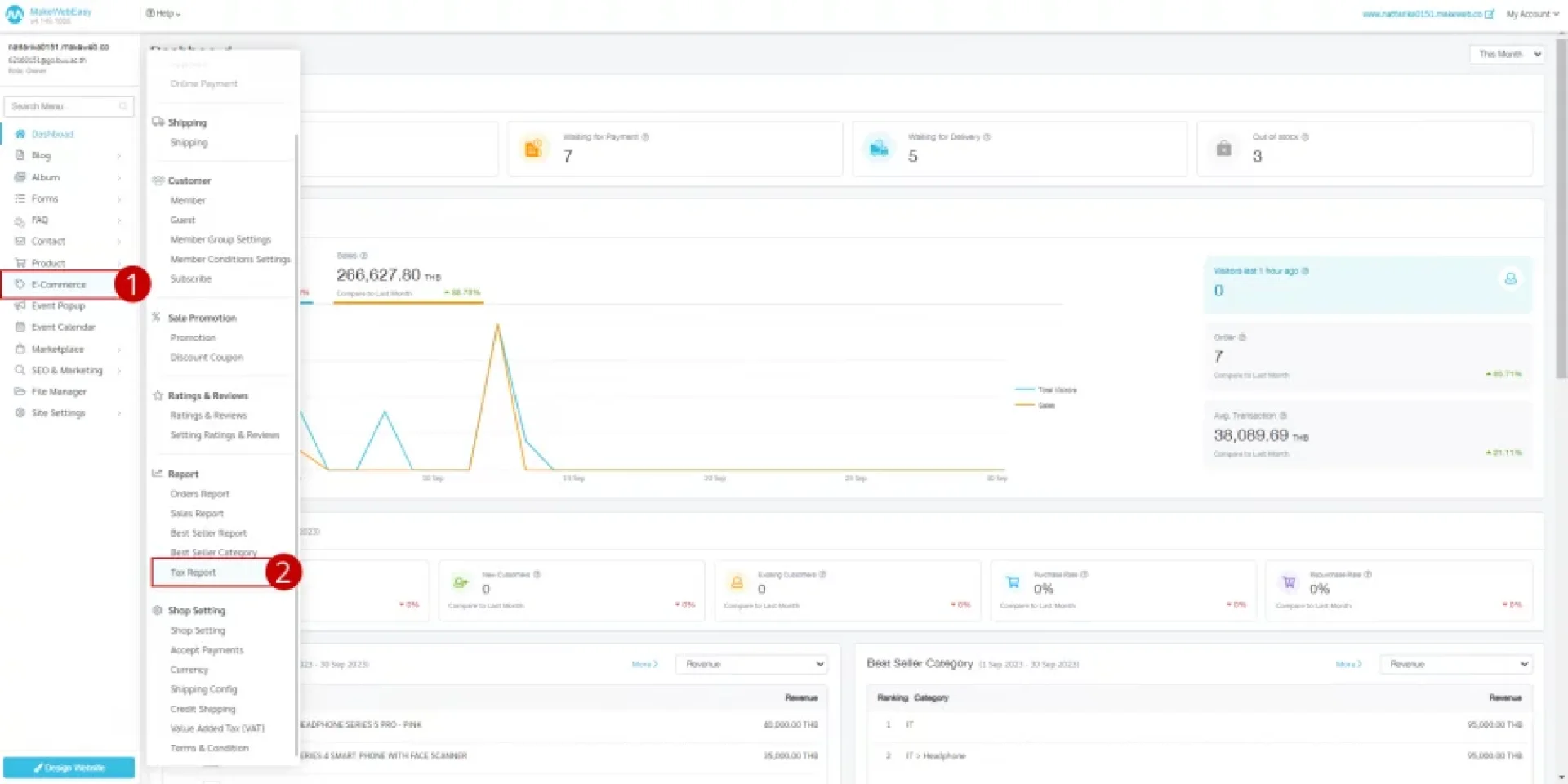
Task: Open E-Commerce in the sidebar
Action: [59, 284]
